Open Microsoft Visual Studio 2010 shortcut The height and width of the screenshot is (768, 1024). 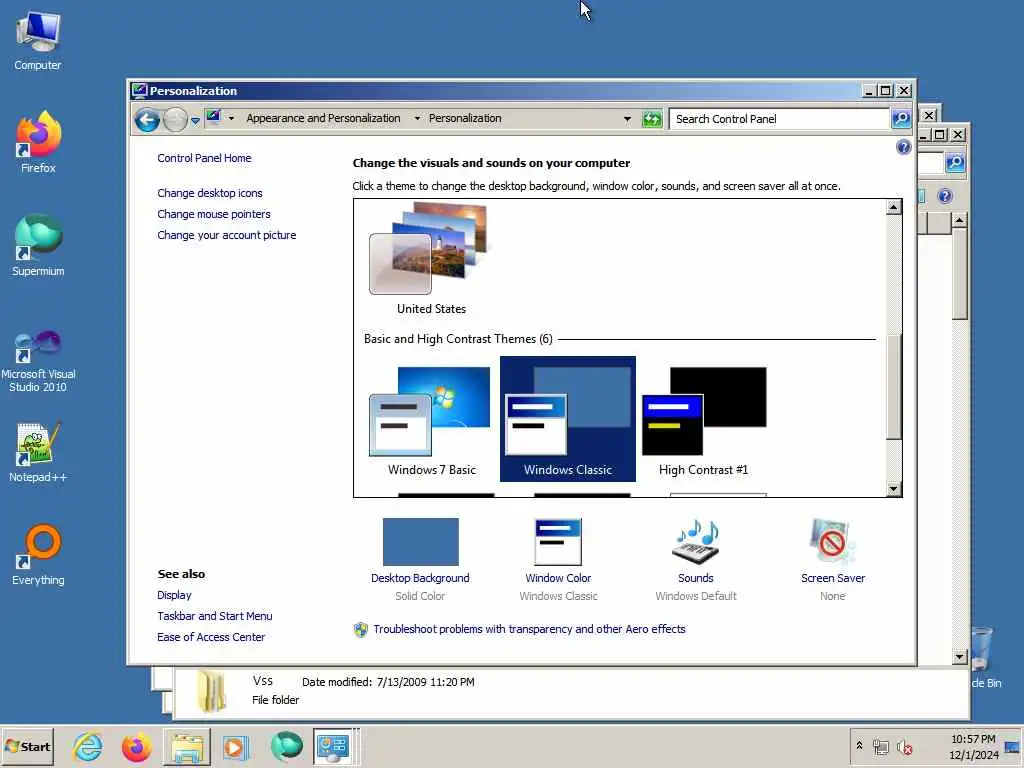(x=38, y=361)
